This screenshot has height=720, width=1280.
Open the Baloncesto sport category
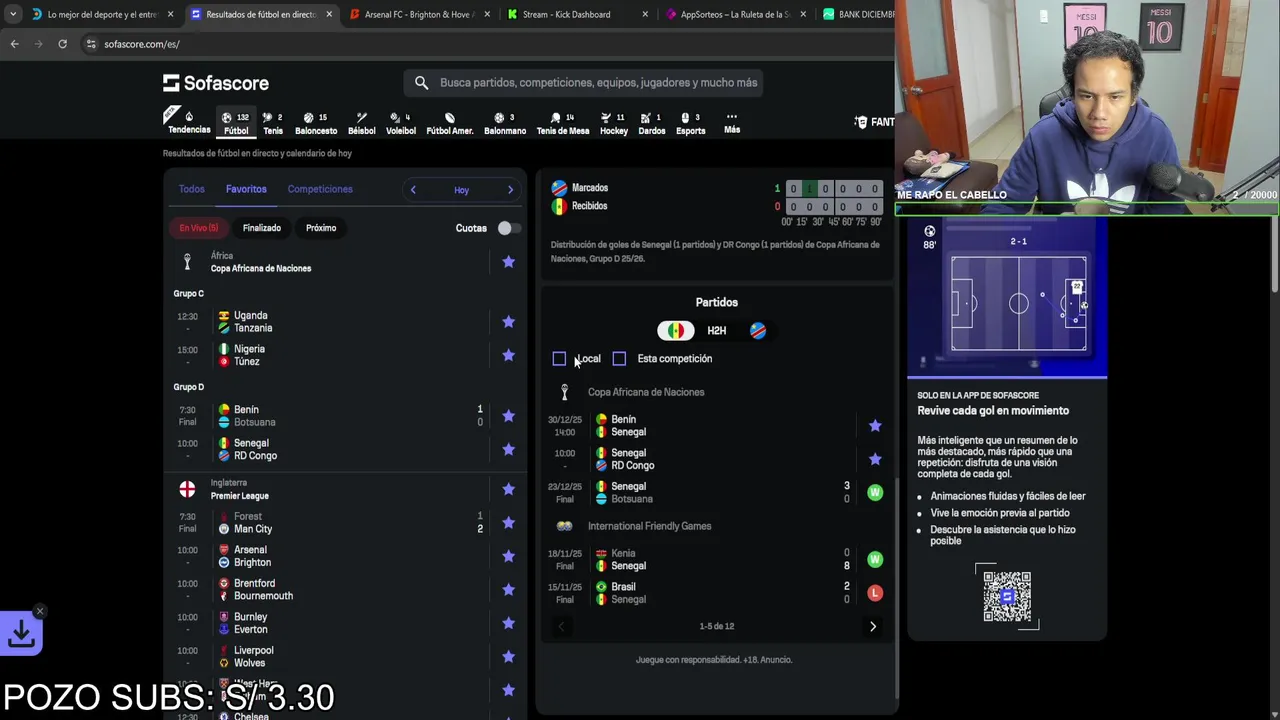(x=316, y=123)
